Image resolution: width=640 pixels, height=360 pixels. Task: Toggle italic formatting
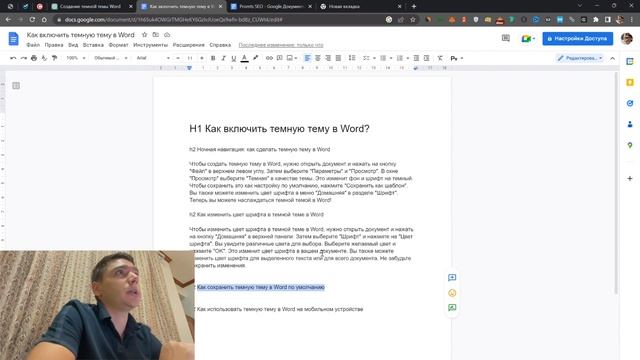click(223, 58)
